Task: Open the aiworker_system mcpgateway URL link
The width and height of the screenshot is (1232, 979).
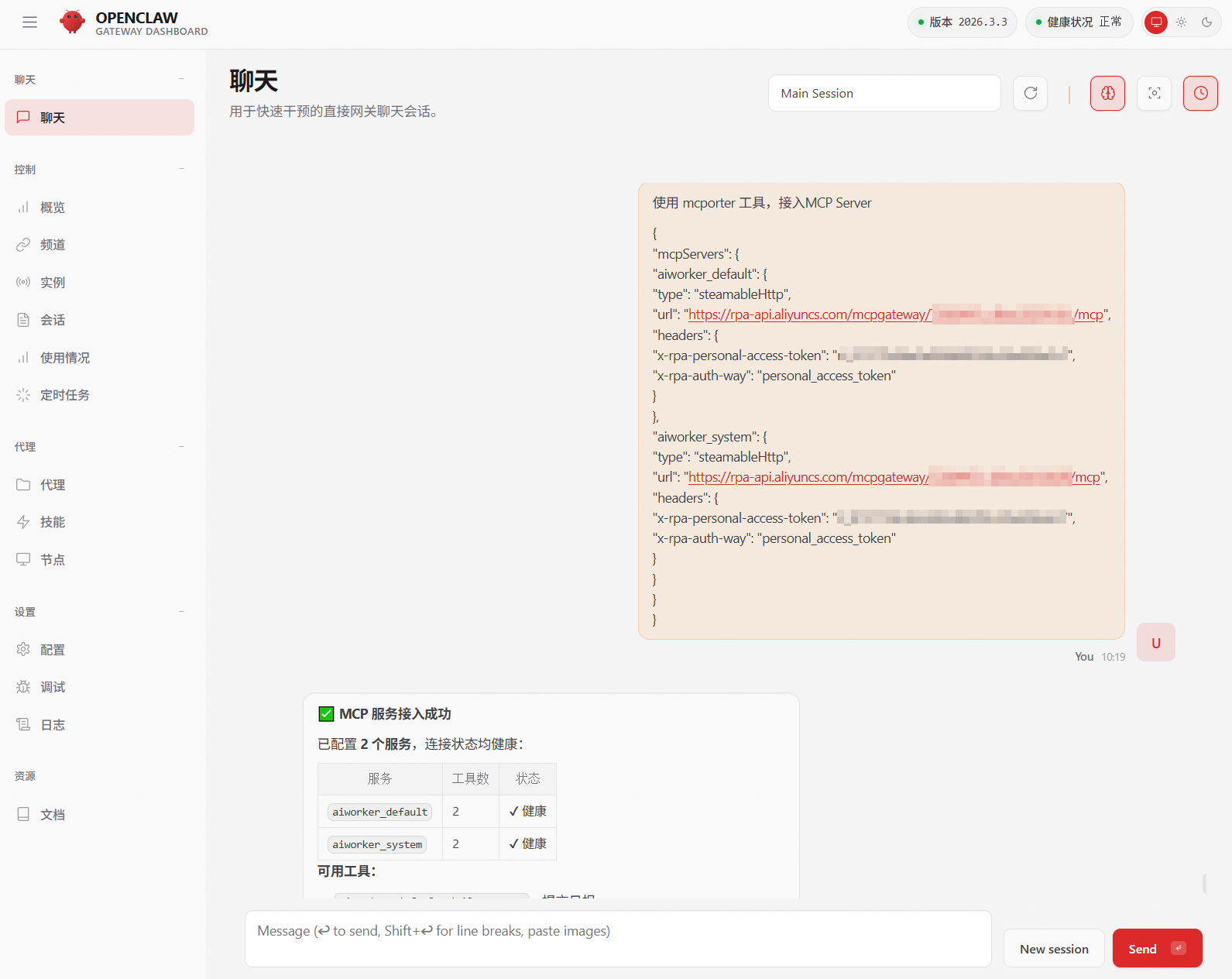Action: (894, 477)
